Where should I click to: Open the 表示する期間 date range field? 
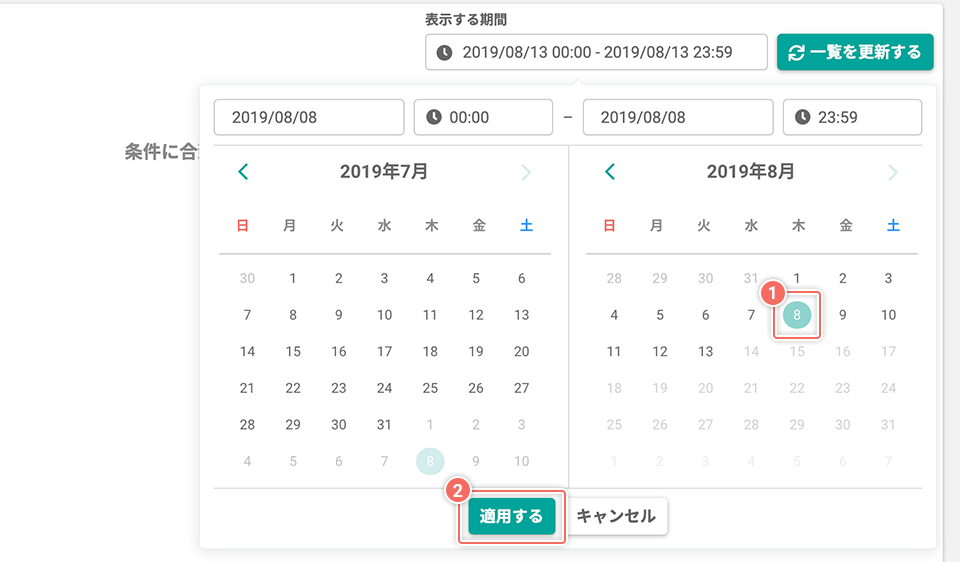coord(596,52)
